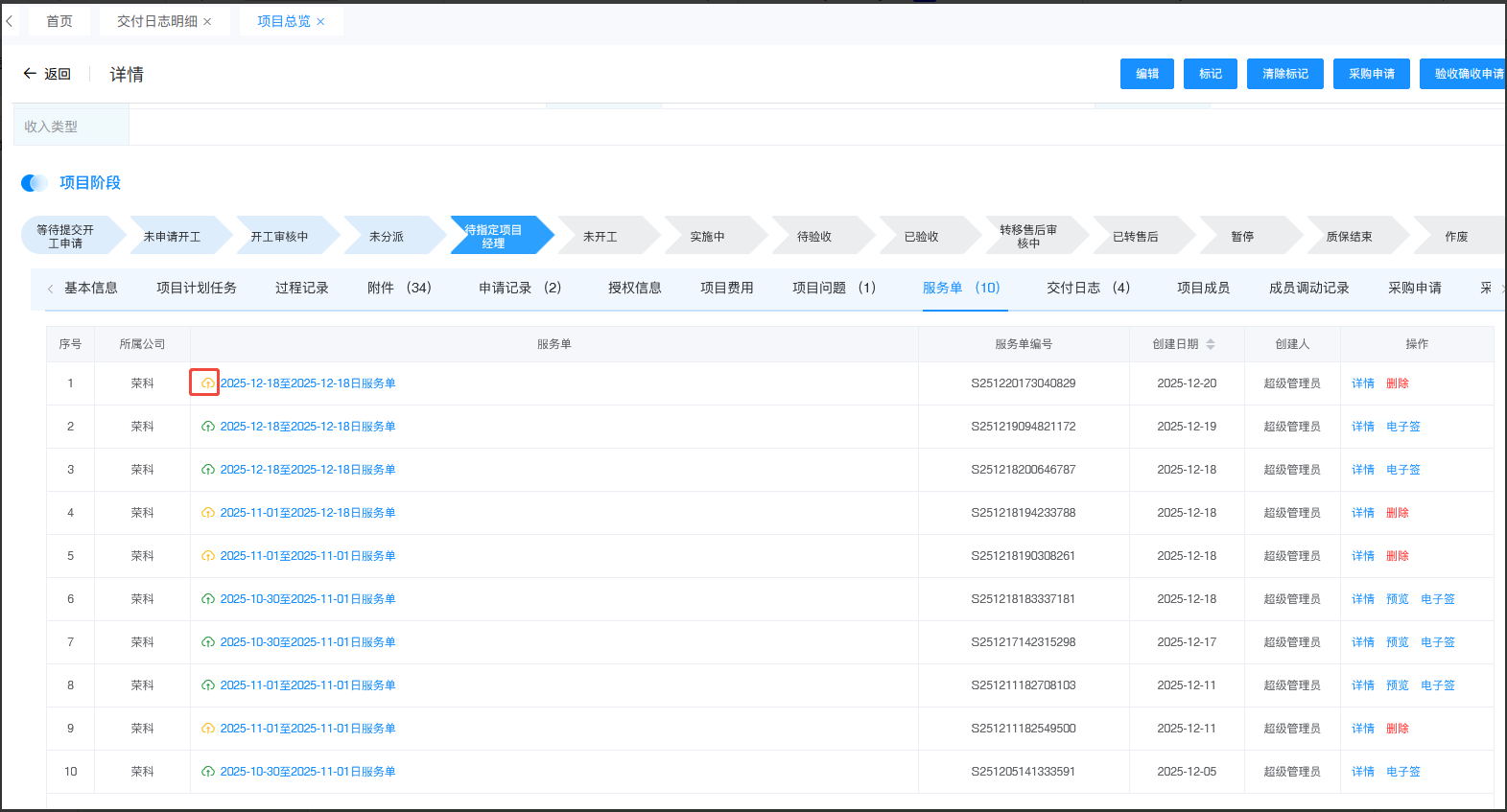Click the 采购申请 button at top

click(1371, 74)
